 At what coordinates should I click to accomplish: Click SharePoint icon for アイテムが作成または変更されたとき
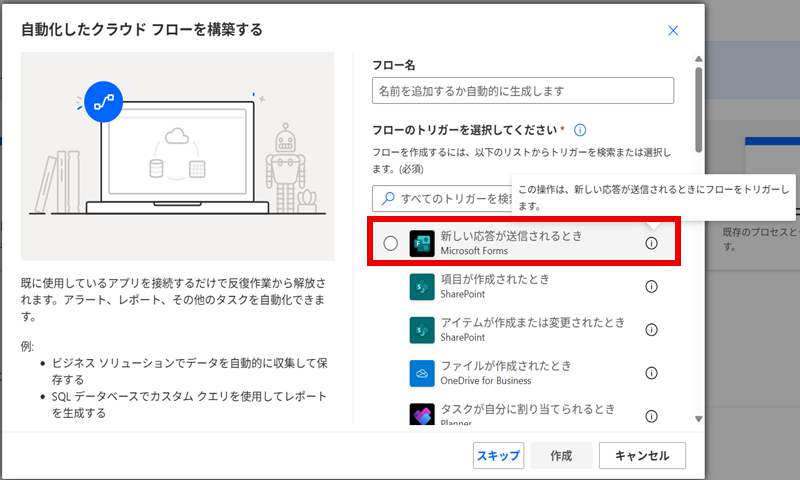click(x=420, y=330)
